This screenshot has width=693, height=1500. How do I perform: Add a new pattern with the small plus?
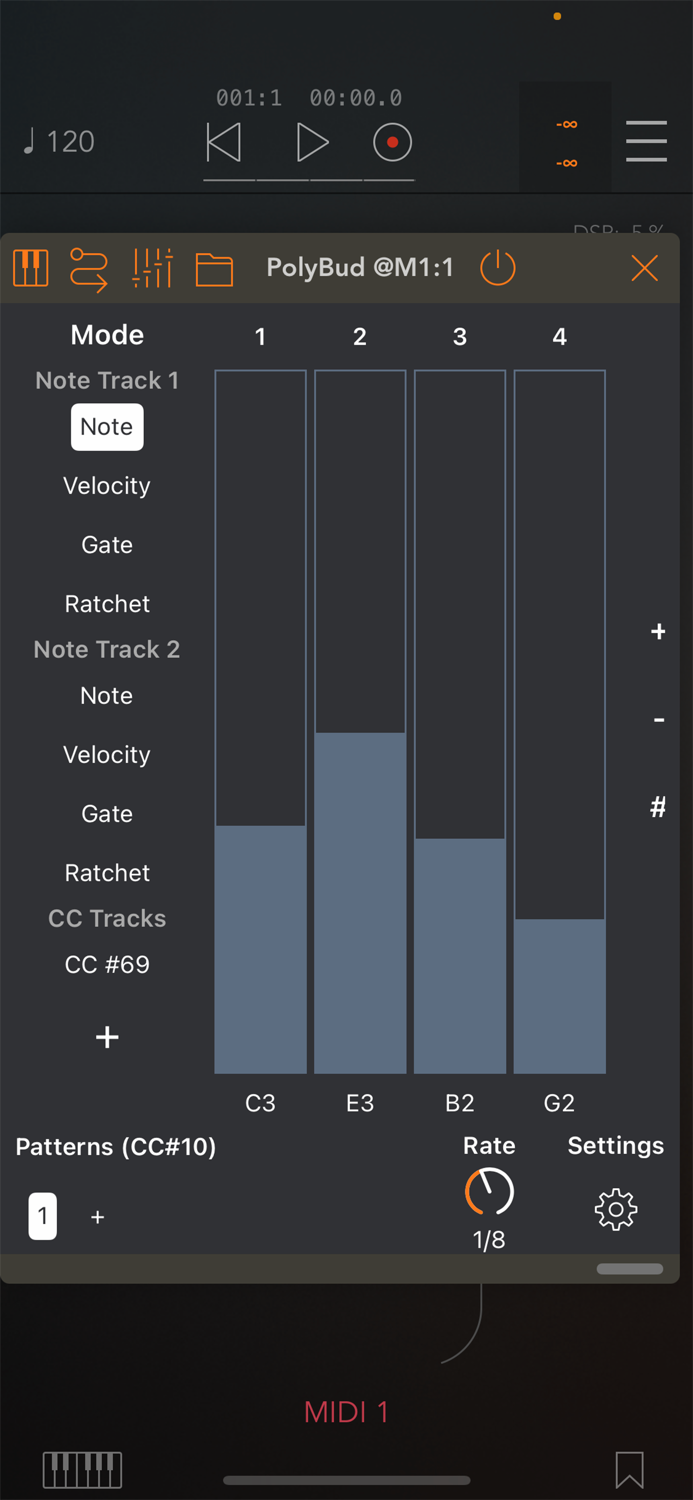97,1217
